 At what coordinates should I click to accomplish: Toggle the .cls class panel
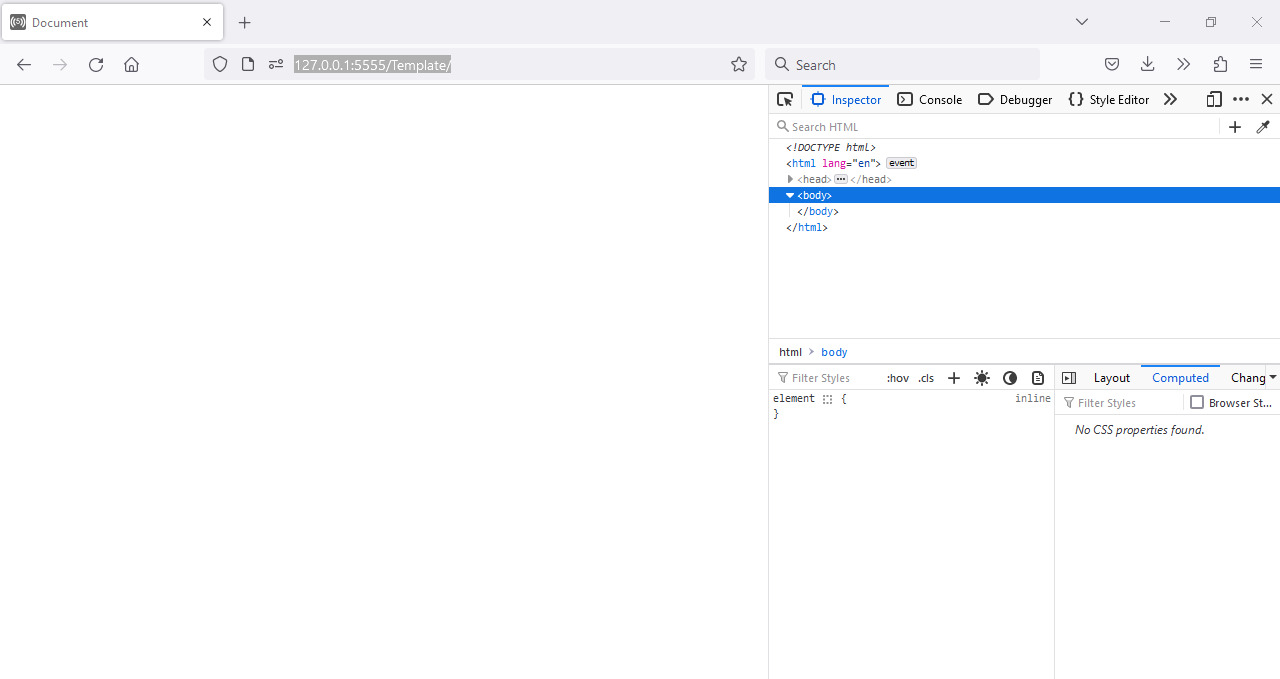tap(925, 378)
